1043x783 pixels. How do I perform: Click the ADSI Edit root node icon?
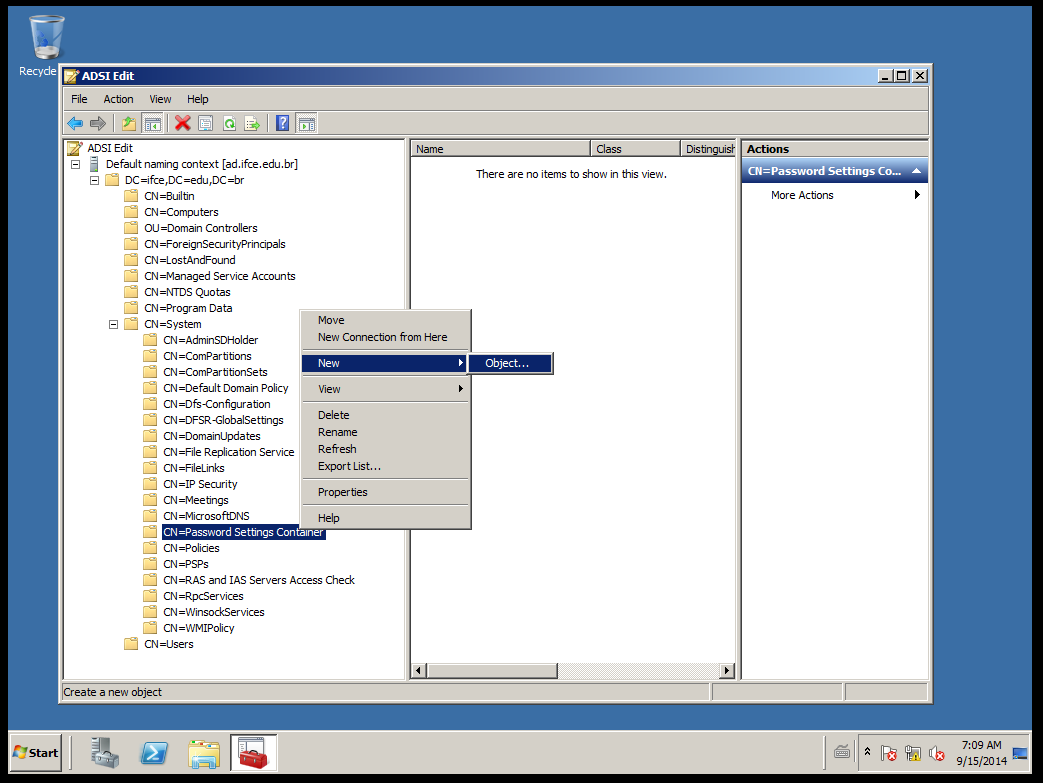(x=74, y=148)
